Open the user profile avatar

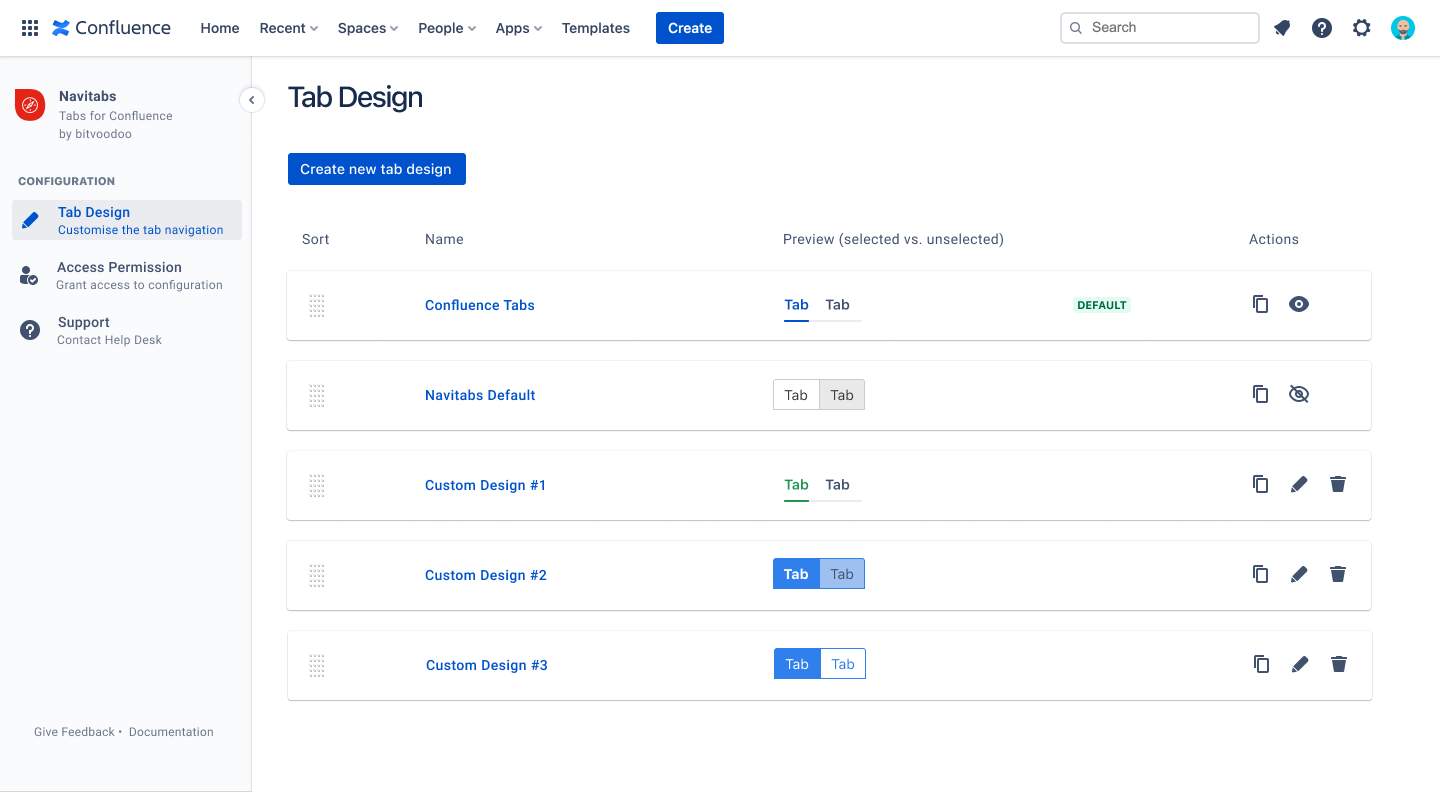[x=1403, y=28]
